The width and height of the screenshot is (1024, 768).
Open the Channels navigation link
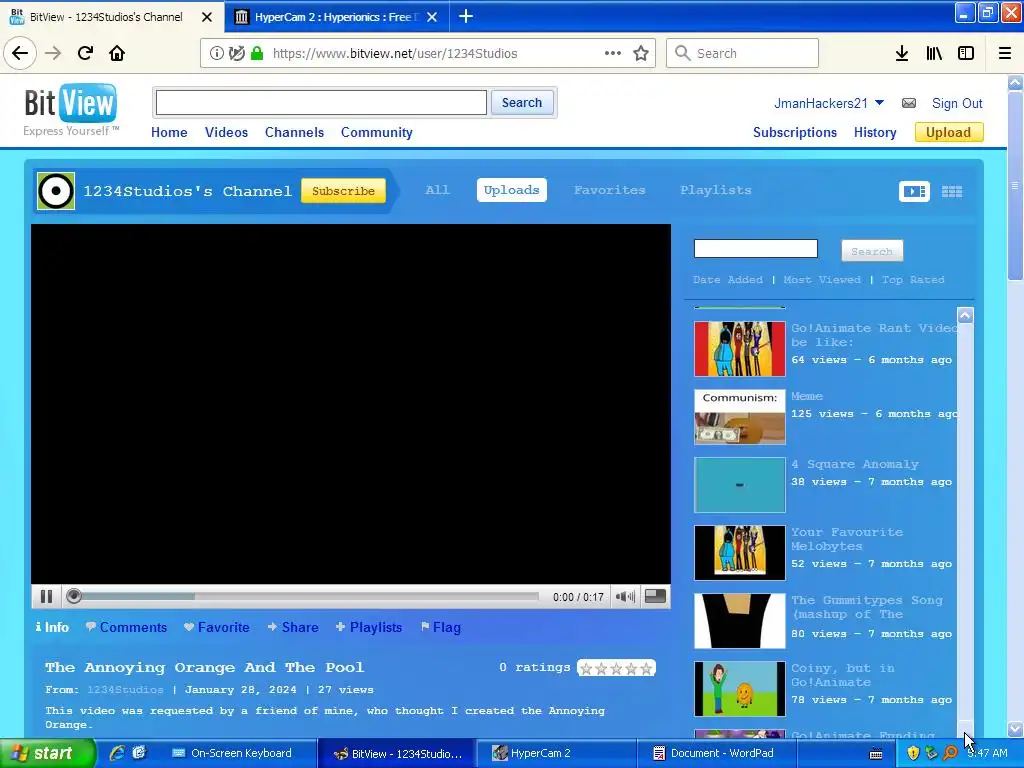295,133
